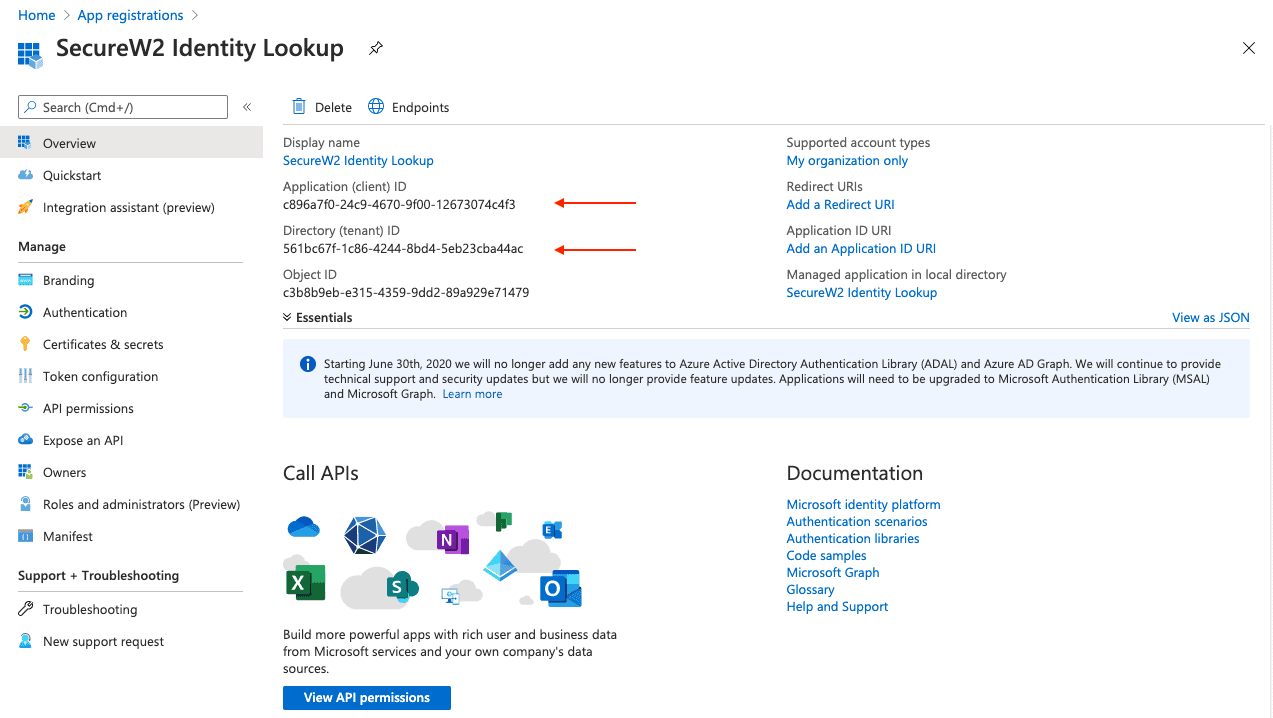Image resolution: width=1273 pixels, height=718 pixels.
Task: Pin the SecureW2 Identity Lookup blade
Action: point(376,48)
